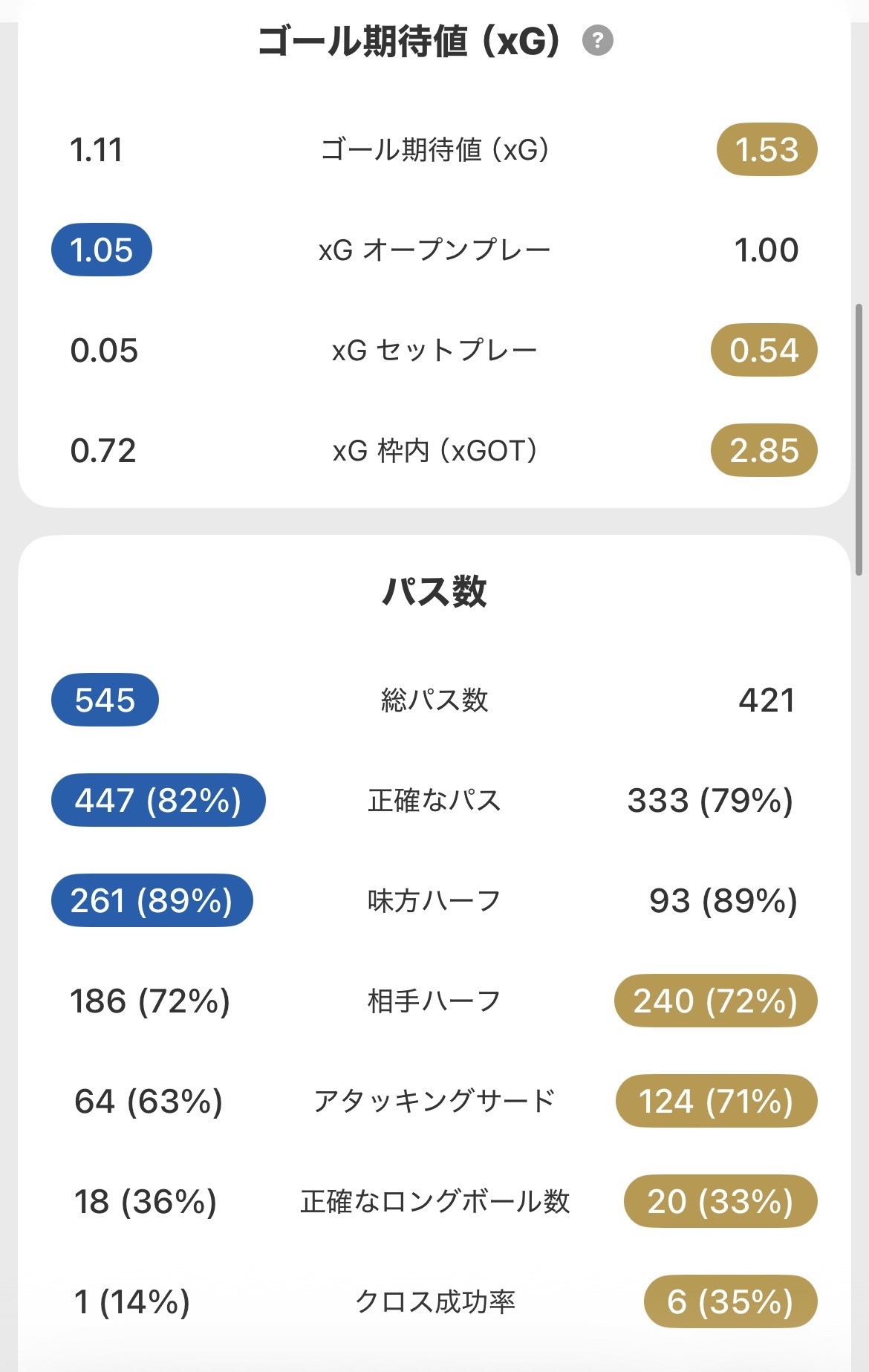Select the アタッキングサード stat label
The width and height of the screenshot is (869, 1372).
tap(434, 1101)
